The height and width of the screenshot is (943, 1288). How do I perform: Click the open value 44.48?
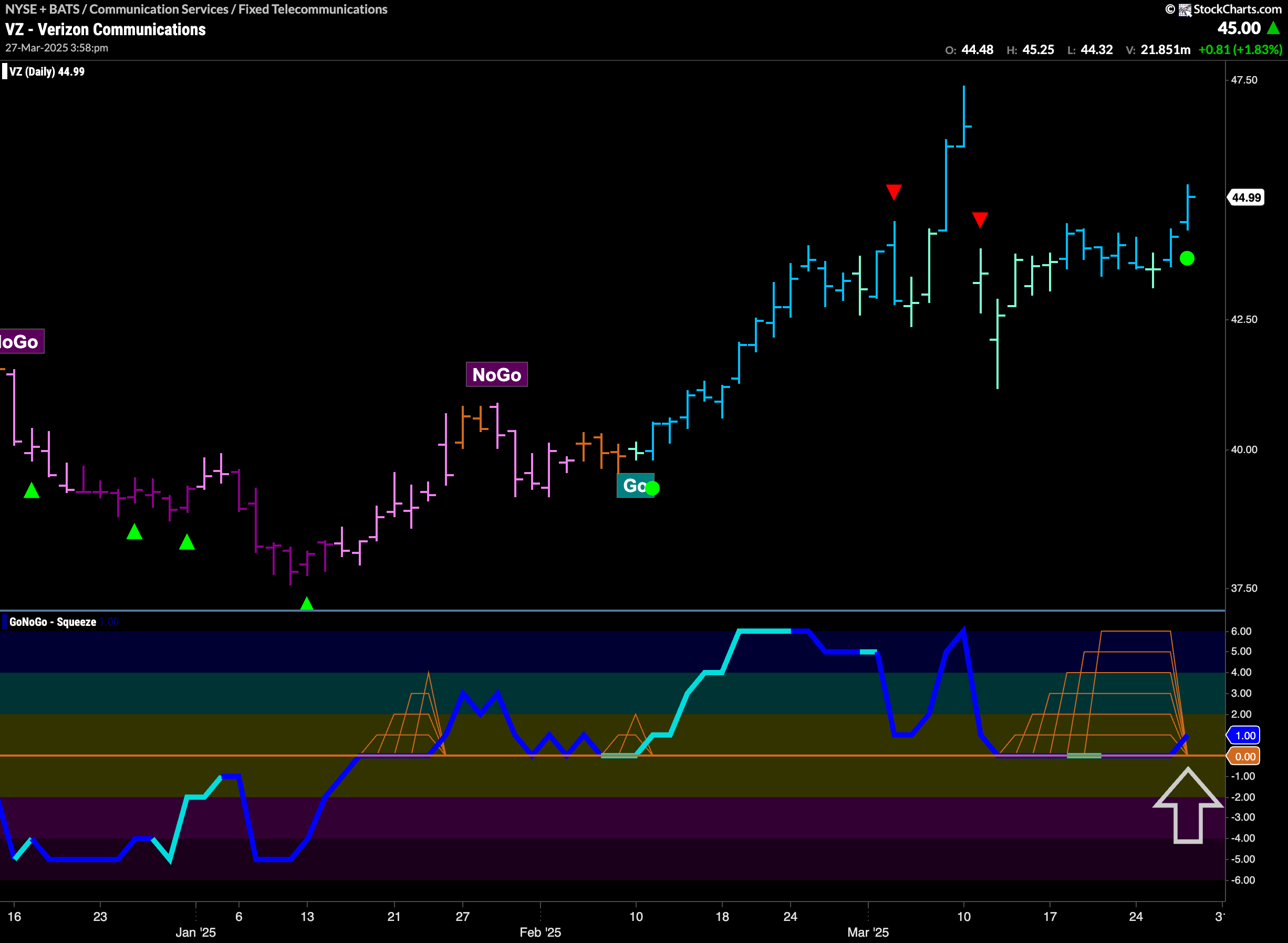978,50
